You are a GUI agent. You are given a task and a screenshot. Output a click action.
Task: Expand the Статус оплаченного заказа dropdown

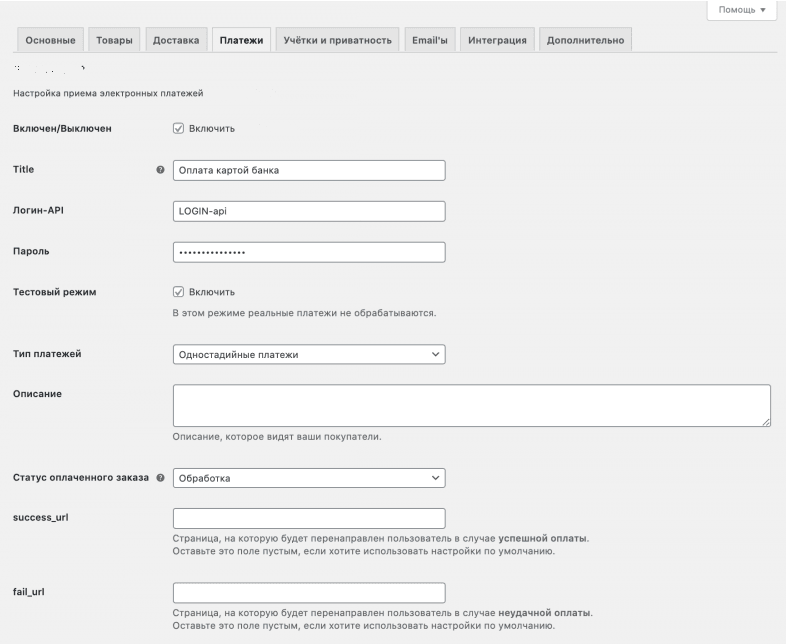click(x=309, y=478)
